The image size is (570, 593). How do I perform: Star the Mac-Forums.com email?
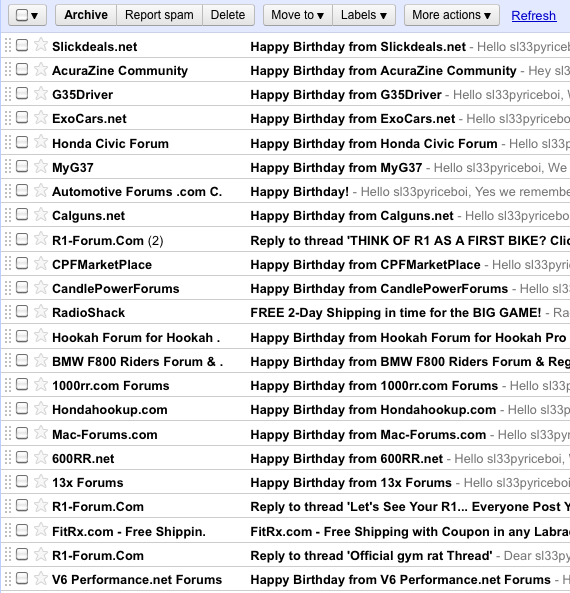[x=40, y=433]
